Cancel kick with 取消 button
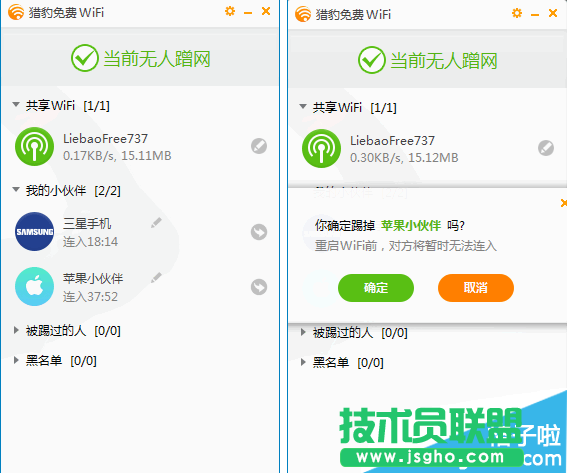 (x=476, y=288)
